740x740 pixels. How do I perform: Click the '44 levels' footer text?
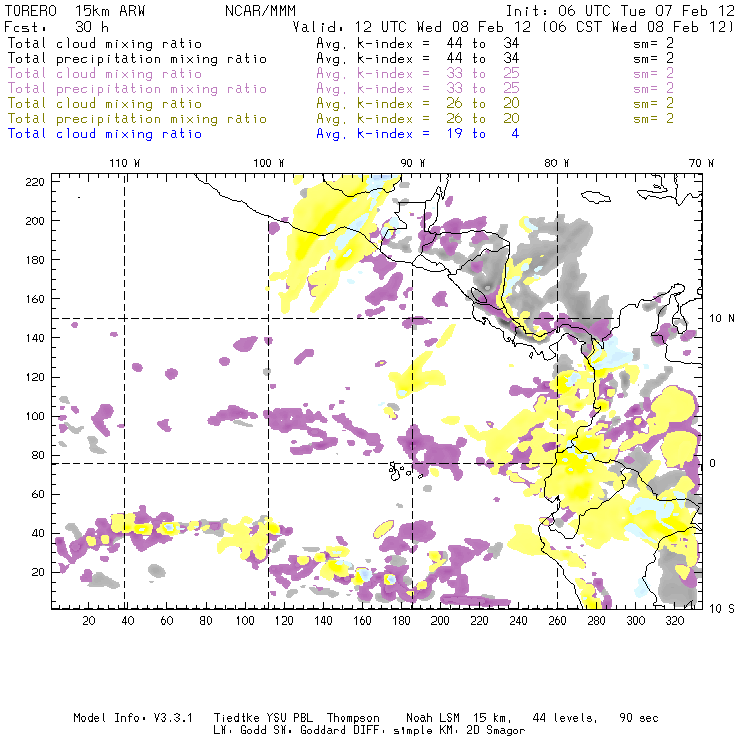pyautogui.click(x=565, y=718)
